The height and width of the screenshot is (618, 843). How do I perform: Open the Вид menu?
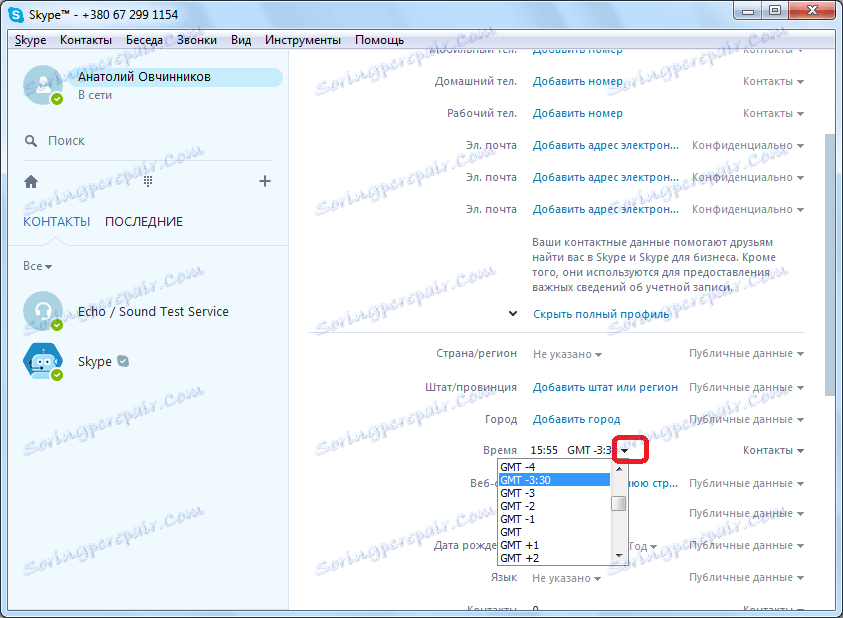pyautogui.click(x=241, y=40)
